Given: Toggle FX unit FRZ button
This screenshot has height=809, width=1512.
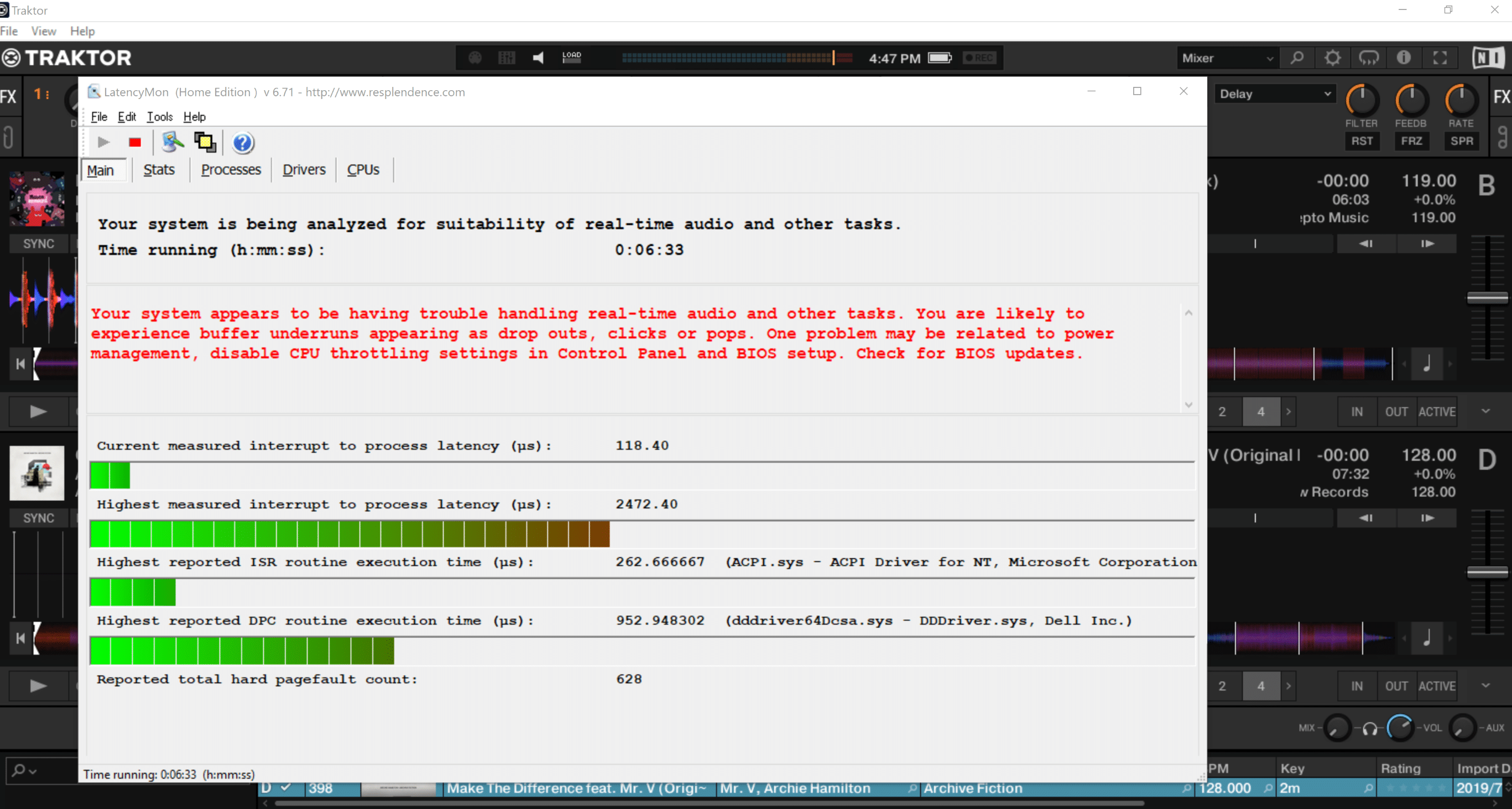Looking at the screenshot, I should click(x=1412, y=142).
